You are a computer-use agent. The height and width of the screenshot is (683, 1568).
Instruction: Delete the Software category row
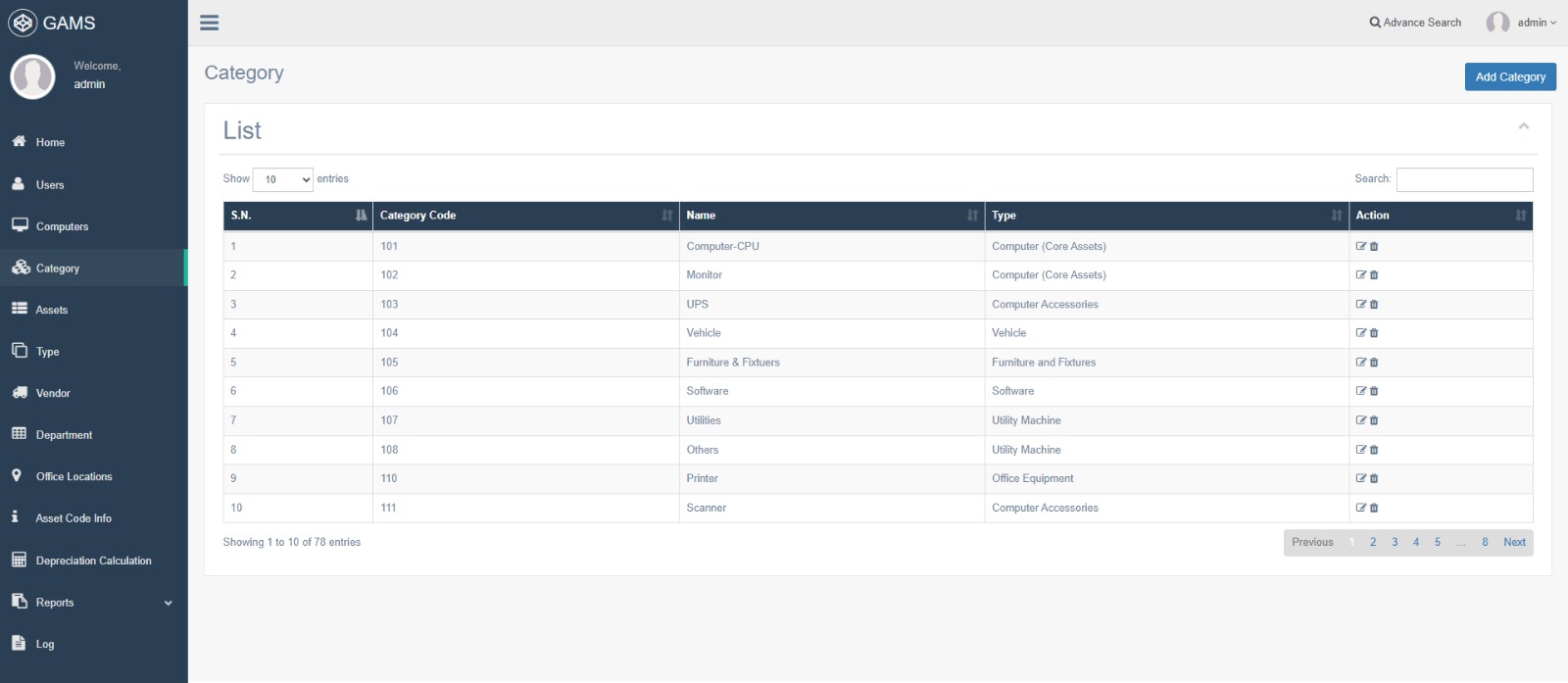tap(1374, 391)
